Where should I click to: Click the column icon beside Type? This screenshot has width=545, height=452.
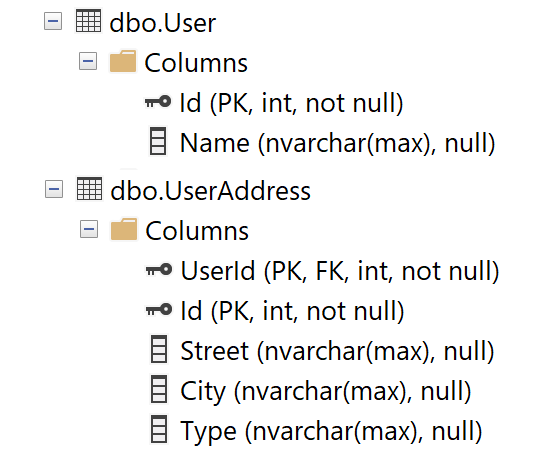pyautogui.click(x=159, y=429)
